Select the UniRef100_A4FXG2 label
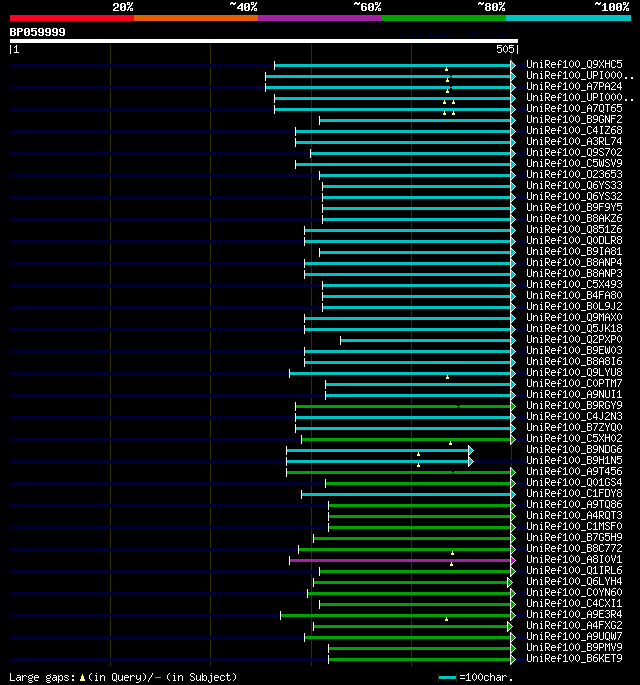Viewport: 640px width, 685px height. [574, 626]
